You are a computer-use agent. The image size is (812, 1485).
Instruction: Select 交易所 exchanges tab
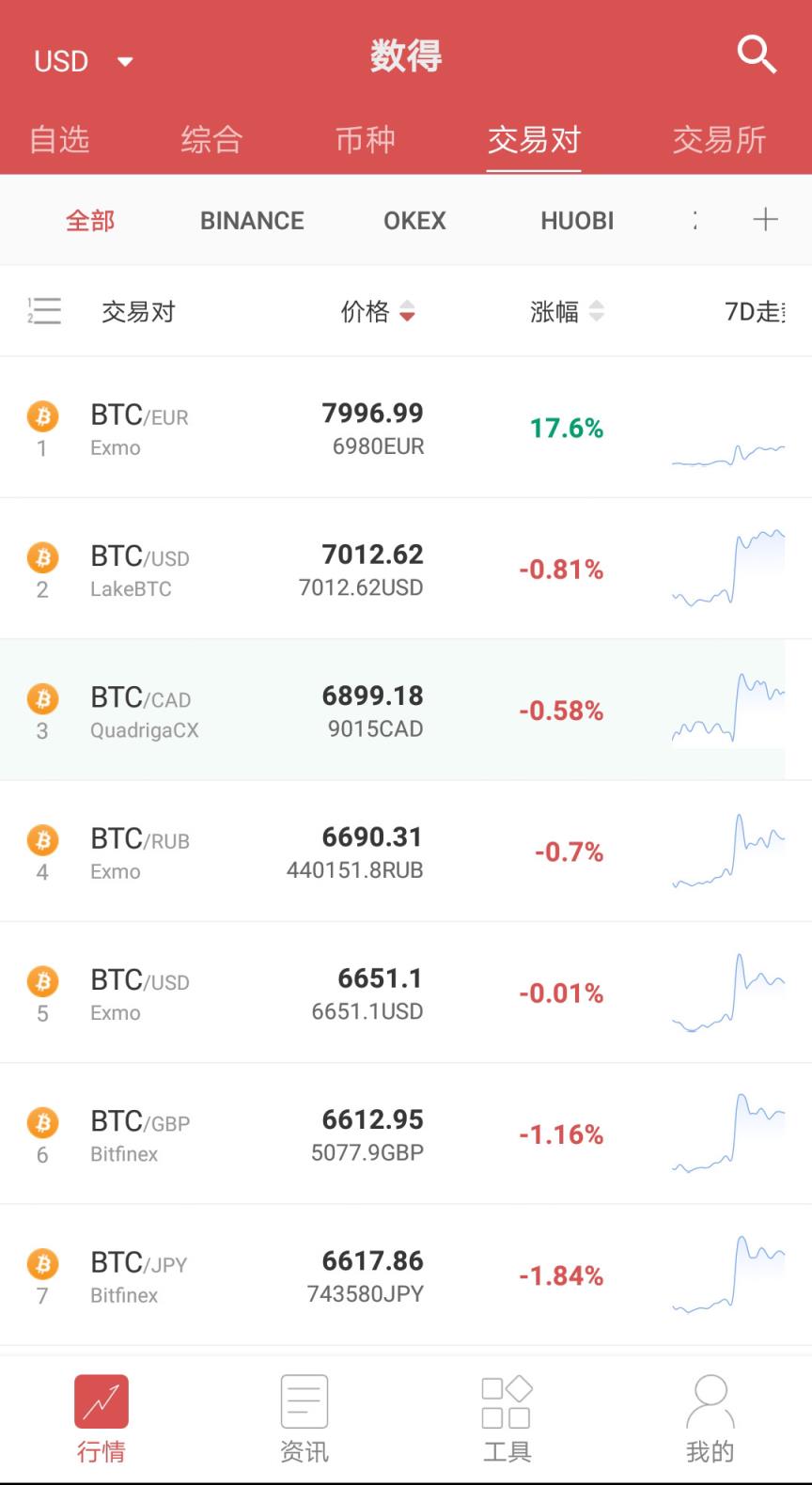[x=719, y=140]
